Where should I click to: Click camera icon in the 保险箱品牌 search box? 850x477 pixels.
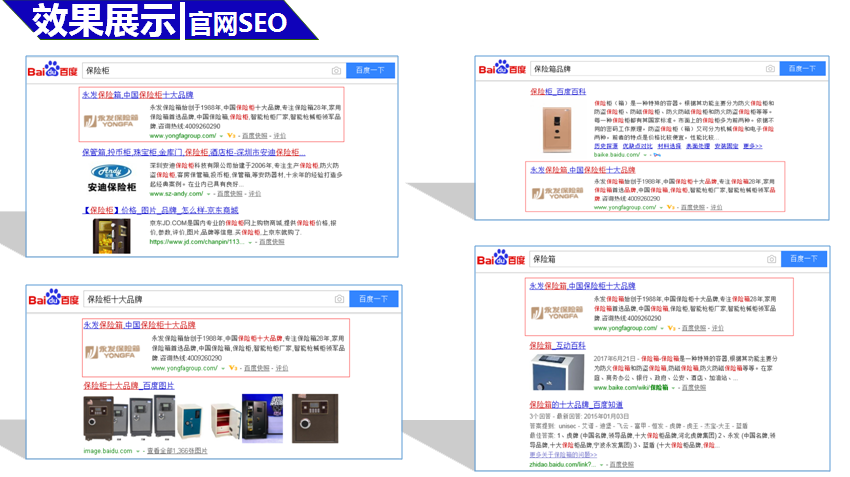tap(770, 69)
